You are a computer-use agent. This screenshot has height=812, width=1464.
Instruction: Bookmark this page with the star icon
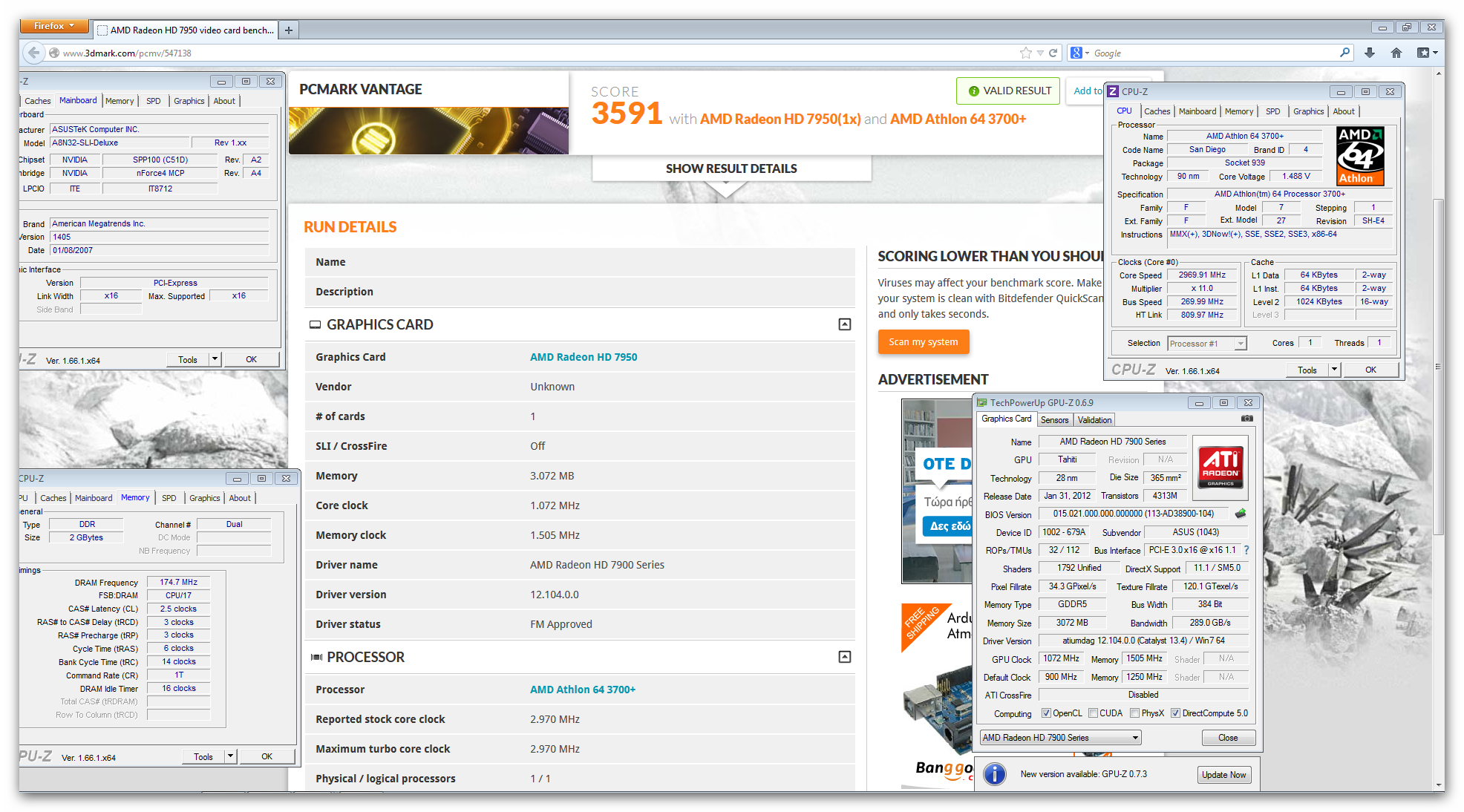pyautogui.click(x=1025, y=53)
